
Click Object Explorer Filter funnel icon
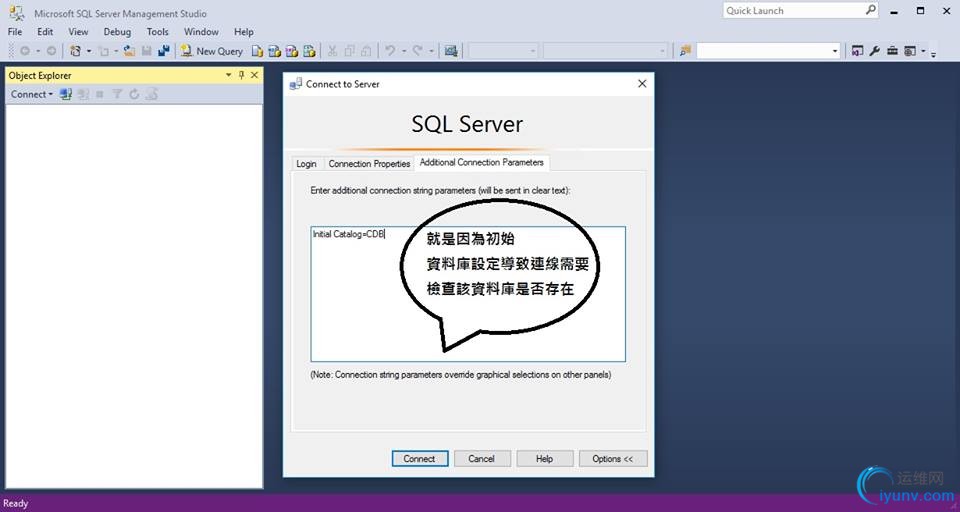pos(117,94)
